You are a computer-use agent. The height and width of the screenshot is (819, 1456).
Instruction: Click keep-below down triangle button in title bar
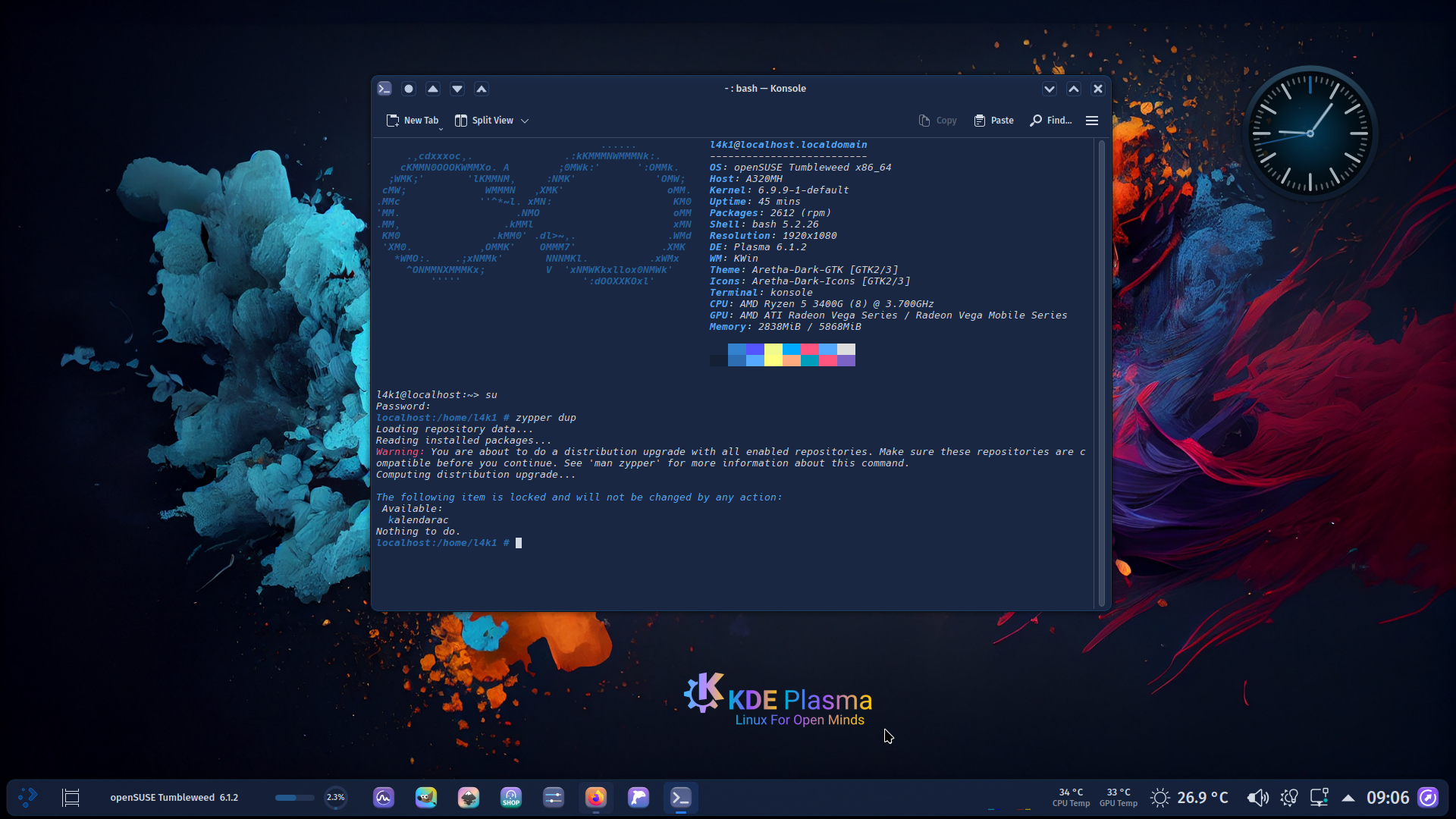tap(457, 89)
